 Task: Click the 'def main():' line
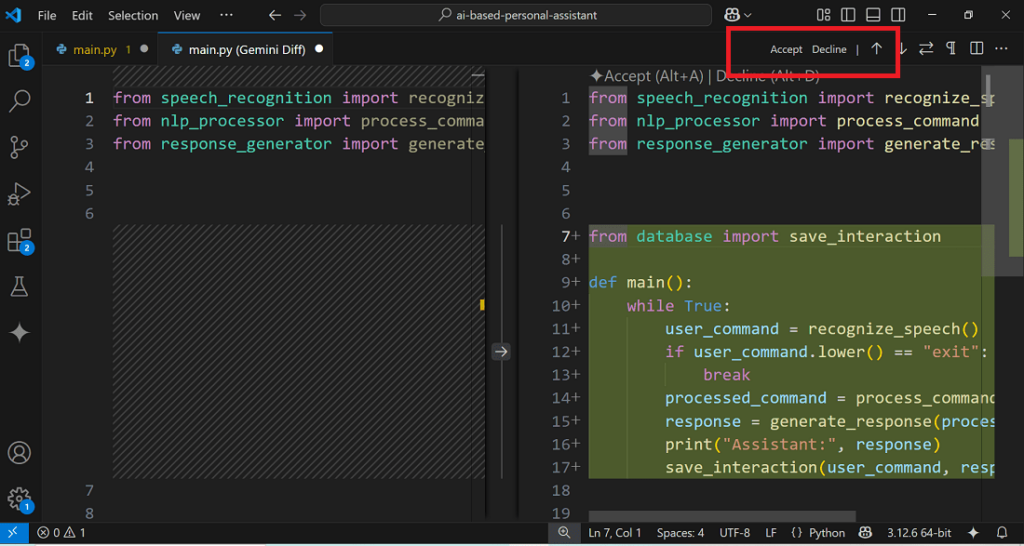640,283
